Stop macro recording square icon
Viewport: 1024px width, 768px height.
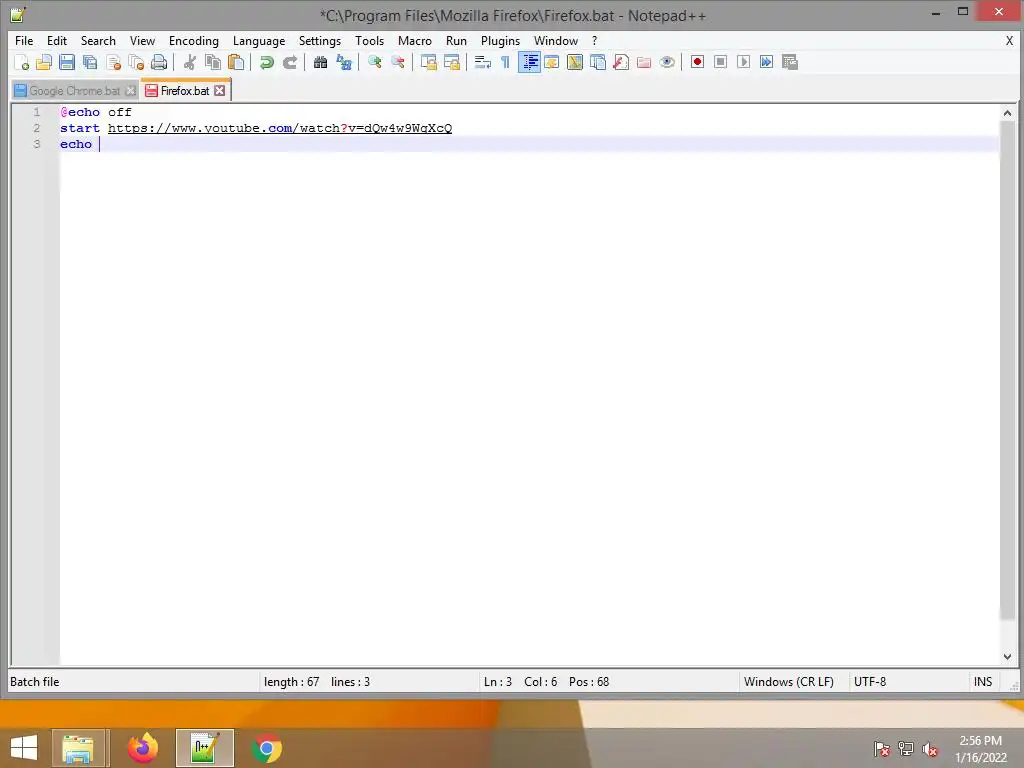coord(720,62)
